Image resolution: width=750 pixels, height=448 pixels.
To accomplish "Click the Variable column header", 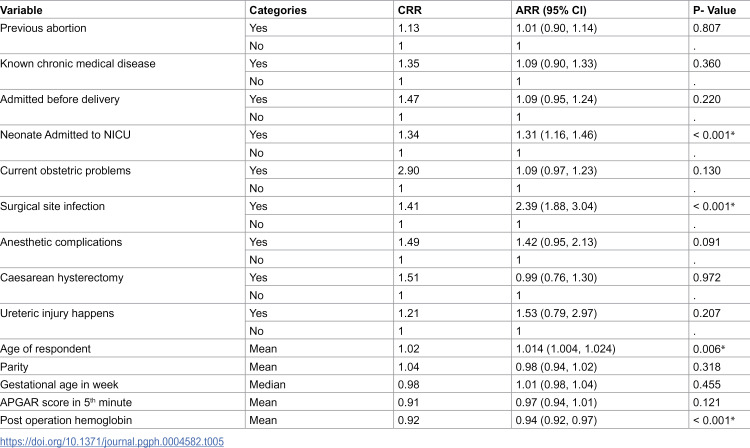I will 22,10.
